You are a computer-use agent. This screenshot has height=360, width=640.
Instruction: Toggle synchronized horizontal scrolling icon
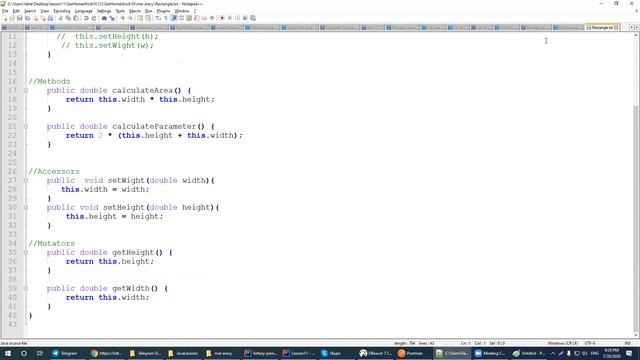148,18
